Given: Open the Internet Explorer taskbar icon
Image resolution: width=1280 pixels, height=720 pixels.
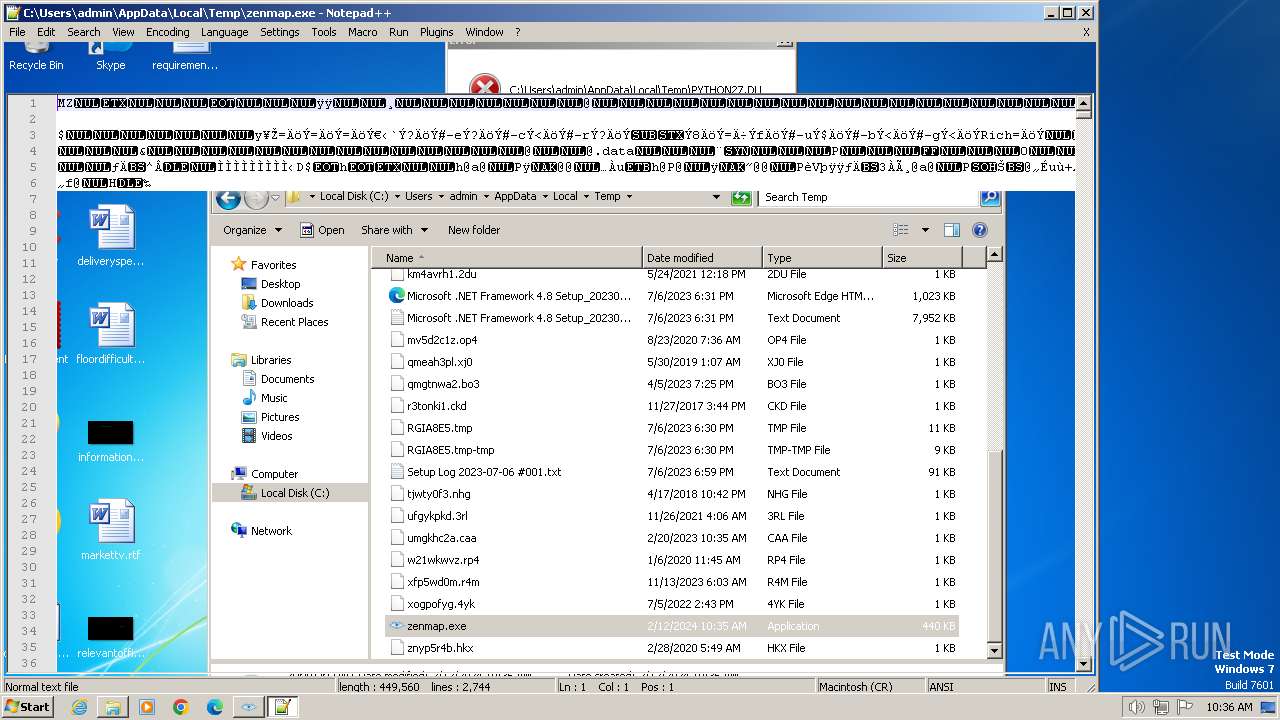Looking at the screenshot, I should [x=79, y=707].
